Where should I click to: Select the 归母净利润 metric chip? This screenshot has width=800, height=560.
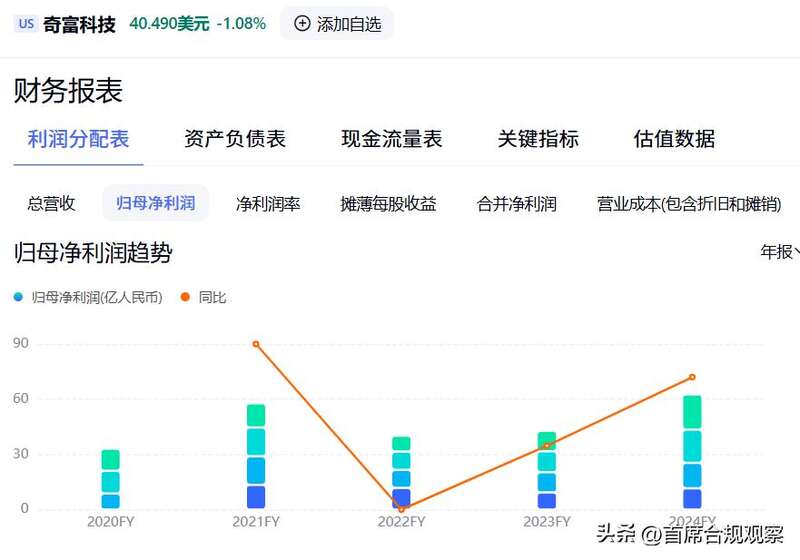click(x=155, y=204)
